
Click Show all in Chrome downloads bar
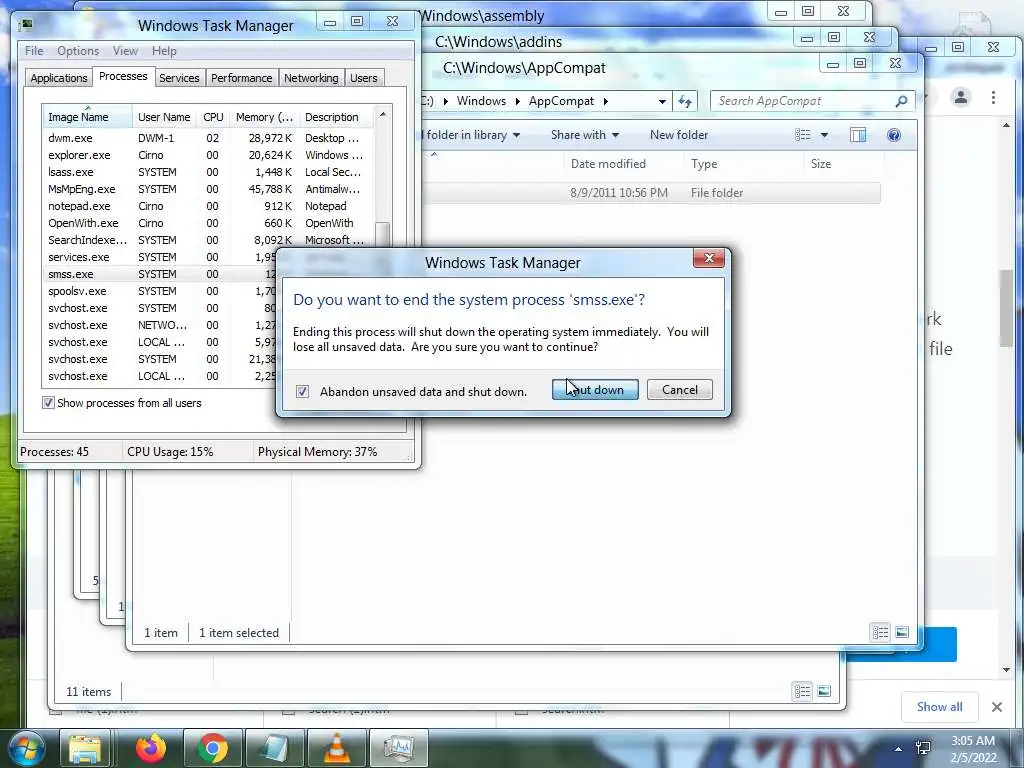pyautogui.click(x=939, y=707)
